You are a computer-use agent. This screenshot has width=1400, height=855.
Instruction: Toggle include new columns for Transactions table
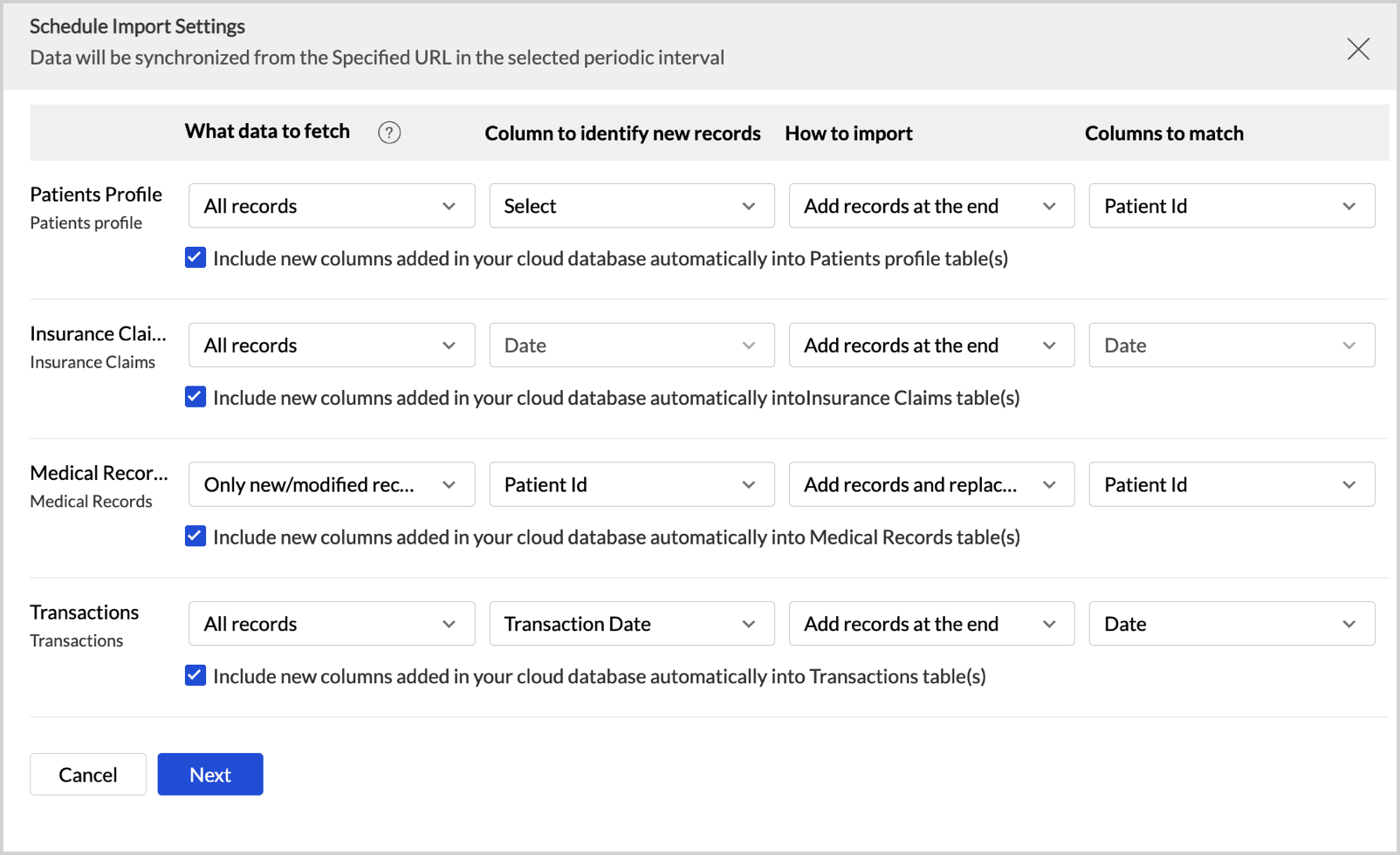coord(196,676)
